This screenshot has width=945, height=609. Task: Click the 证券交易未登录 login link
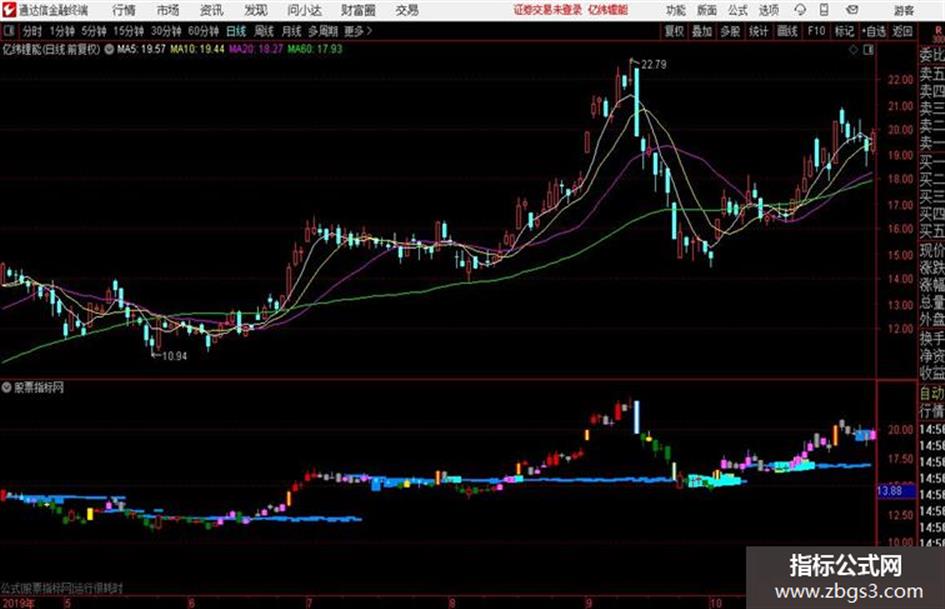(x=548, y=10)
